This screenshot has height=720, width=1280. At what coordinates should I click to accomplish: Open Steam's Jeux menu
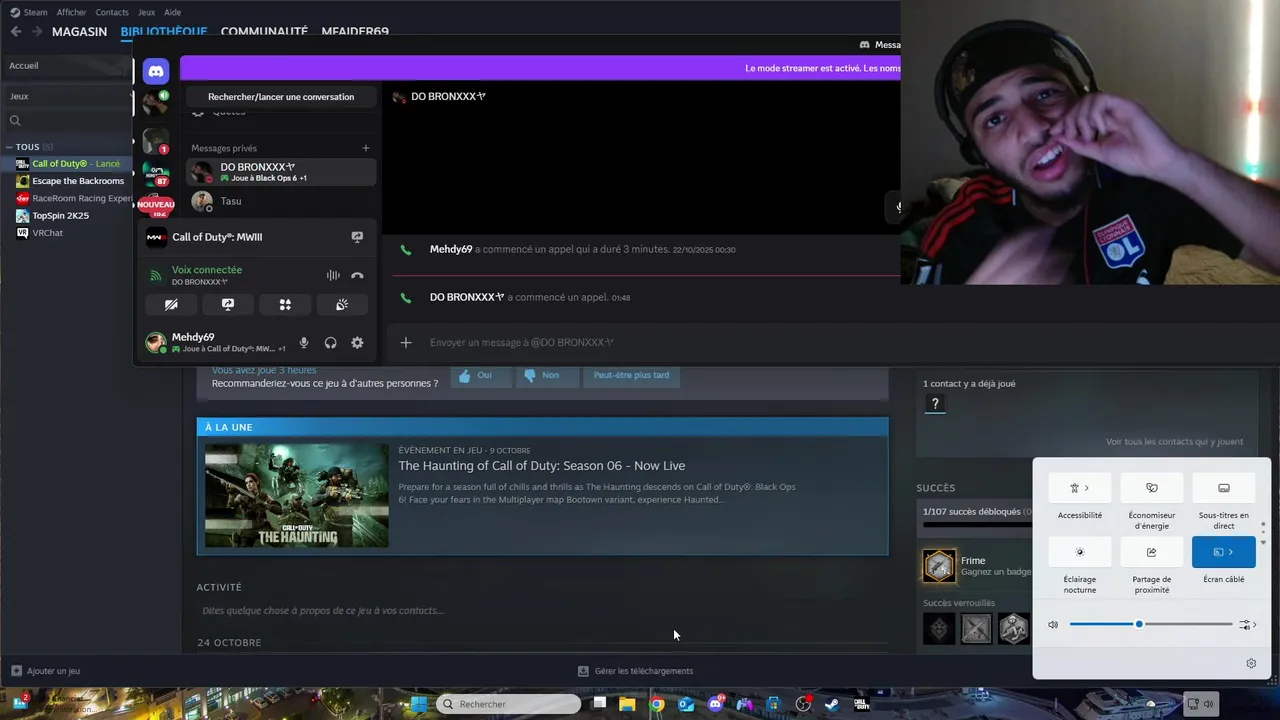tap(146, 12)
